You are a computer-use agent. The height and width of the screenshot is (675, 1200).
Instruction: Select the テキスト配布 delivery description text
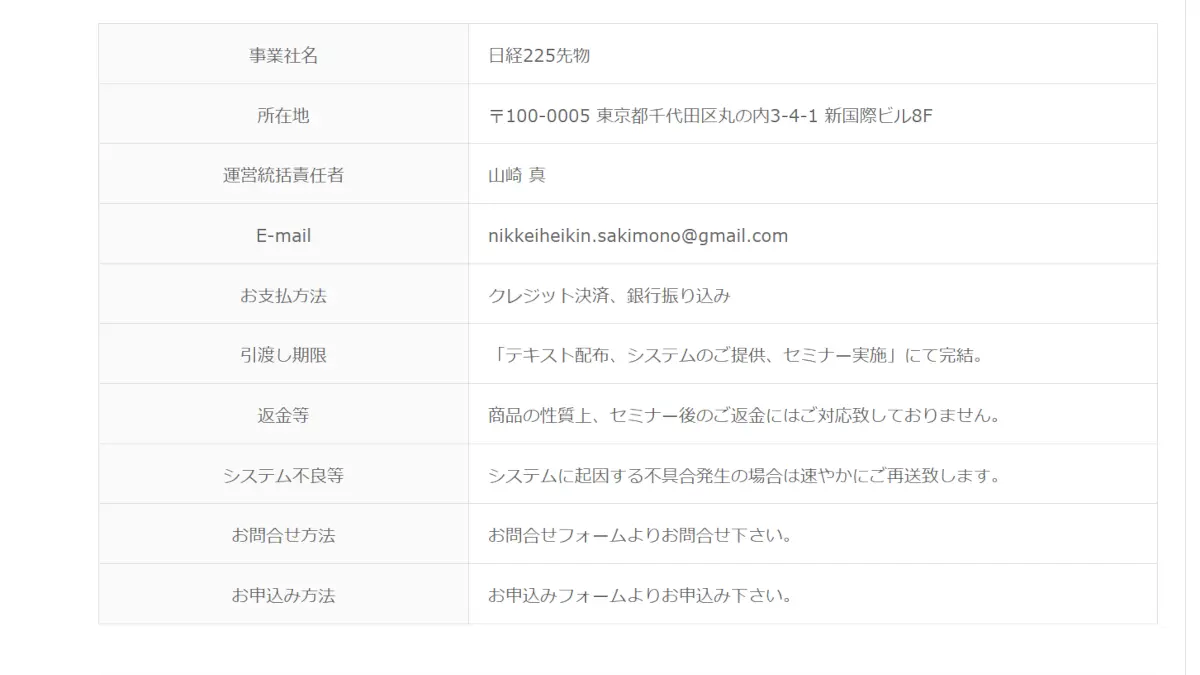coord(735,356)
